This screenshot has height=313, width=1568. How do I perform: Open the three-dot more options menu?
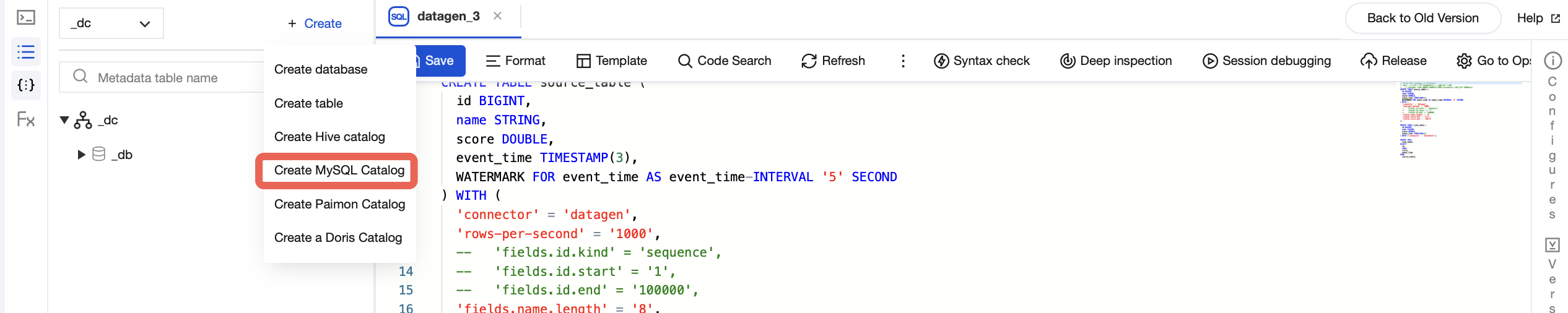coord(903,61)
